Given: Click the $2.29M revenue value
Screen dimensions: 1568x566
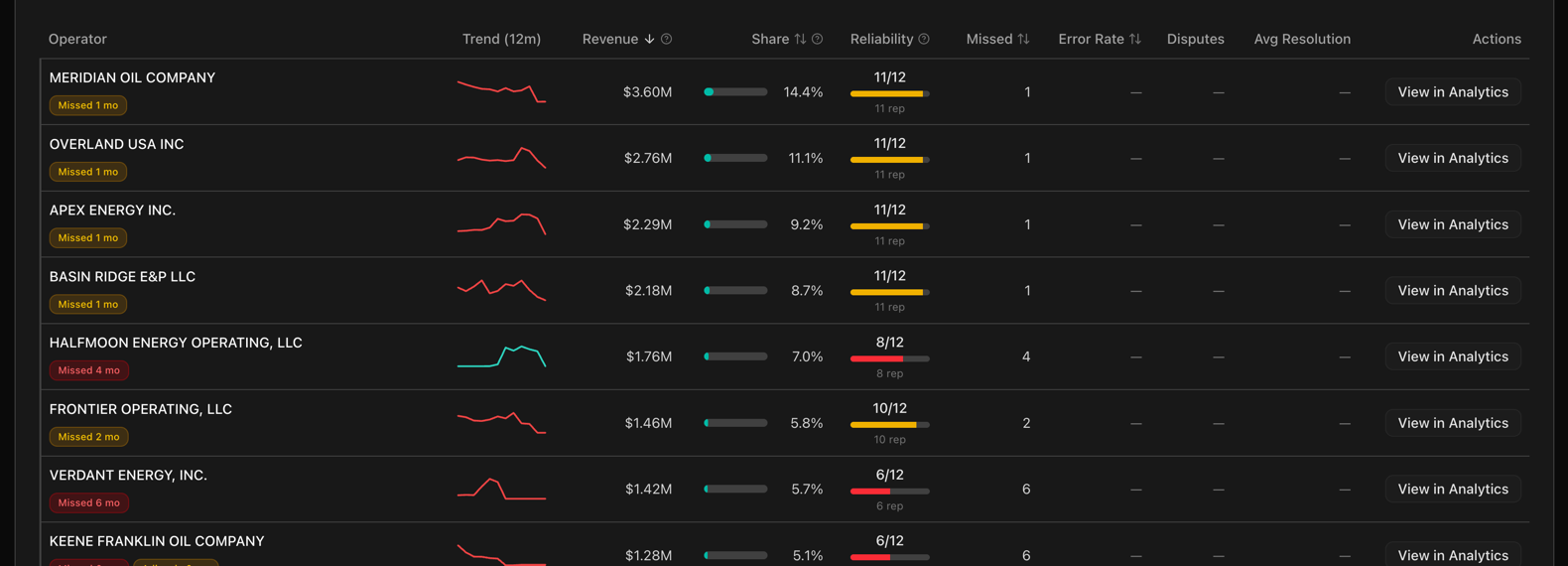Looking at the screenshot, I should pos(648,224).
